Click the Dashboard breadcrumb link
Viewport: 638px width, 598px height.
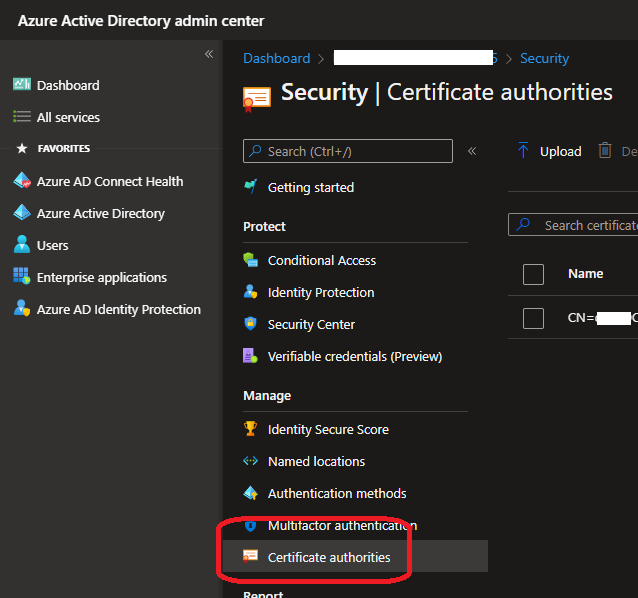click(x=276, y=59)
